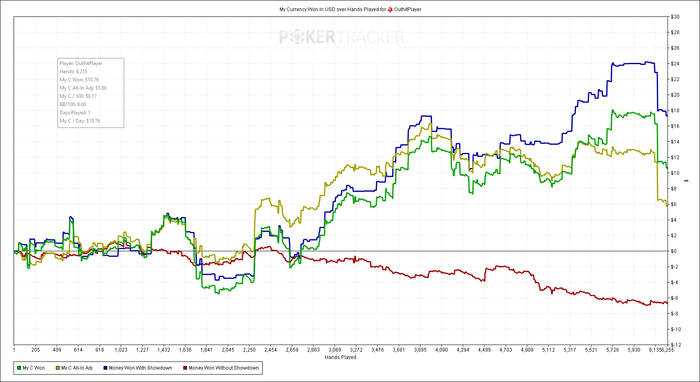The height and width of the screenshot is (382, 700).
Task: Click the chart title 'My Currency Won in USD'
Action: 306,9
